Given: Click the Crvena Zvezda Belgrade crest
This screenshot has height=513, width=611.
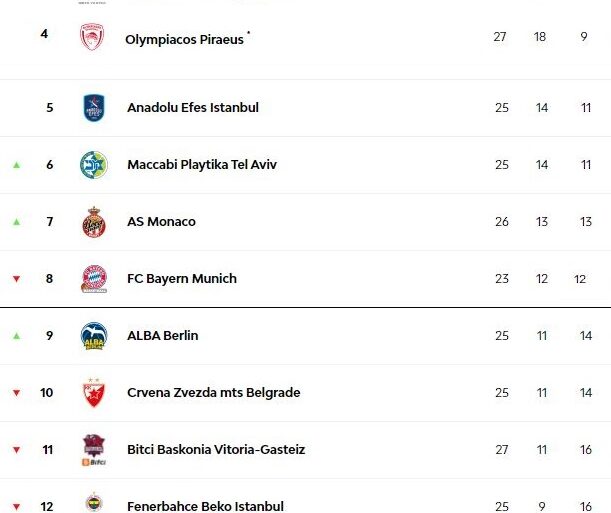Looking at the screenshot, I should (x=94, y=393).
